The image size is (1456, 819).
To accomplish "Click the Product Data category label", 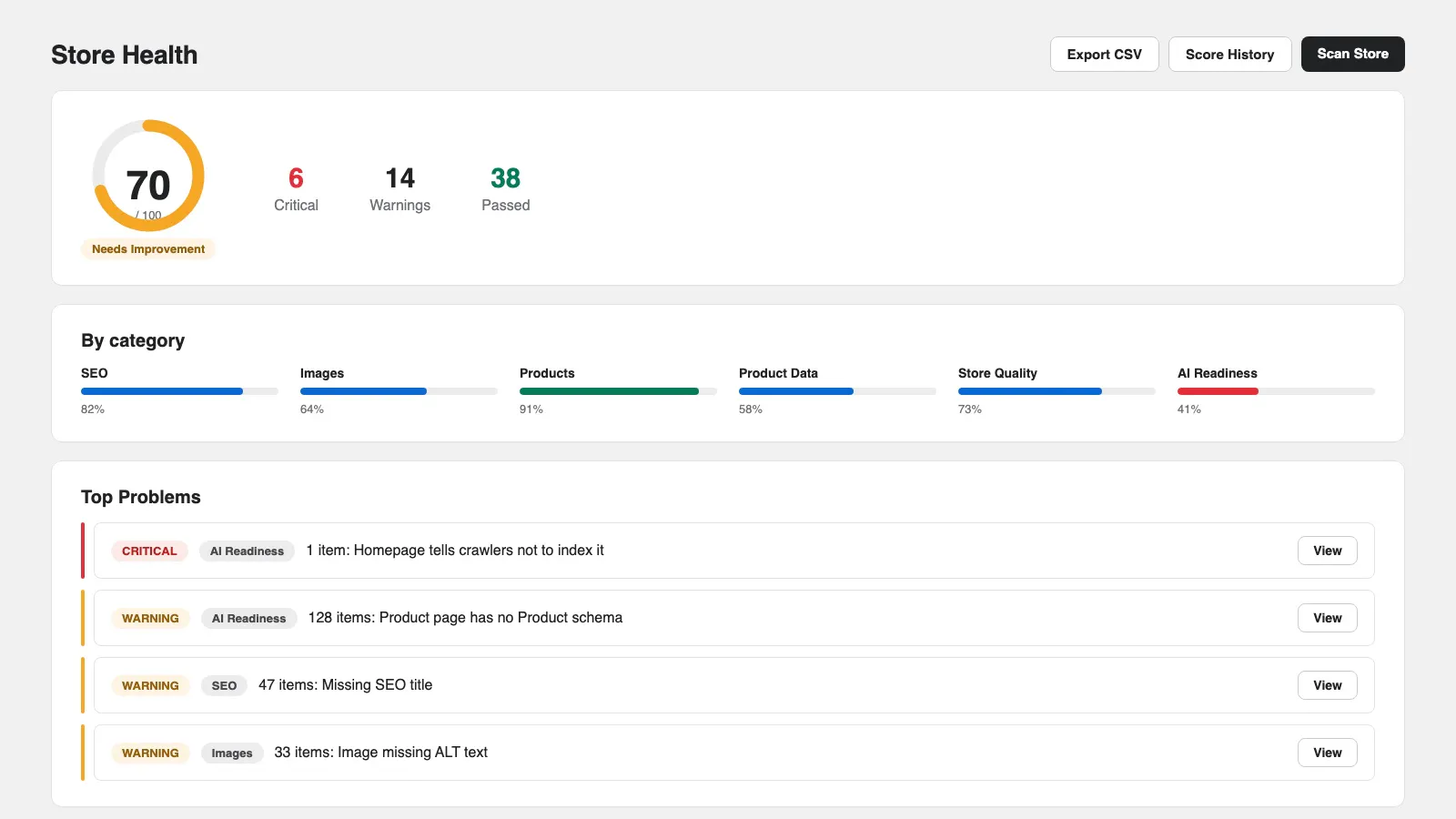I will coord(778,373).
